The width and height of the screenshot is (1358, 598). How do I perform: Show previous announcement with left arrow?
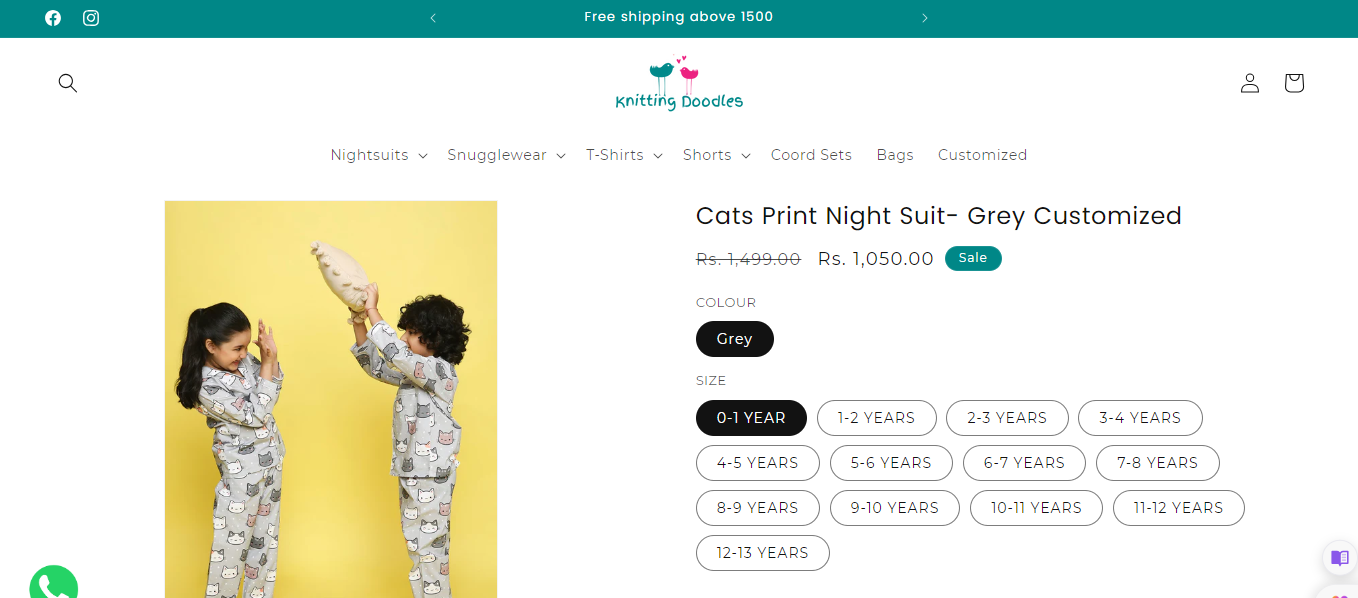pyautogui.click(x=433, y=18)
